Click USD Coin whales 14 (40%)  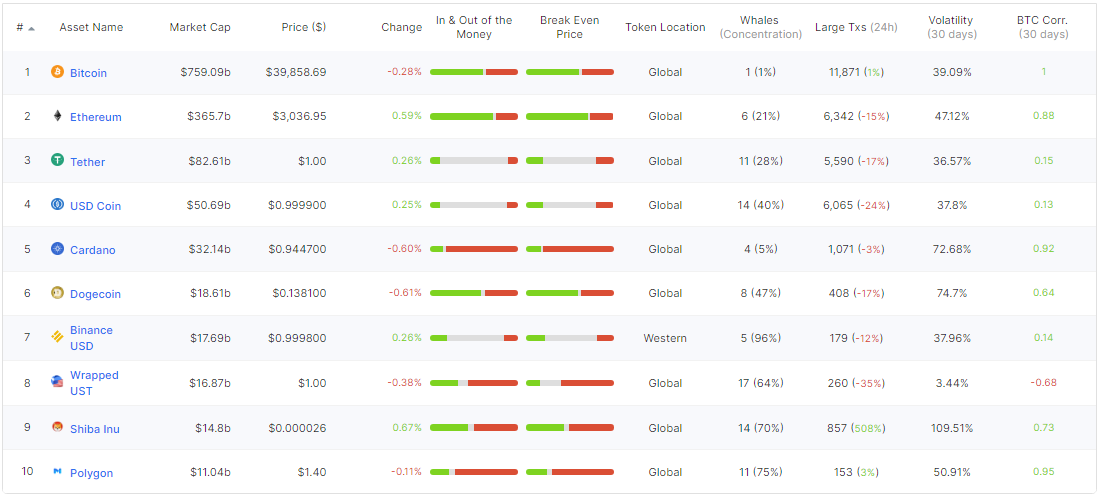[761, 205]
